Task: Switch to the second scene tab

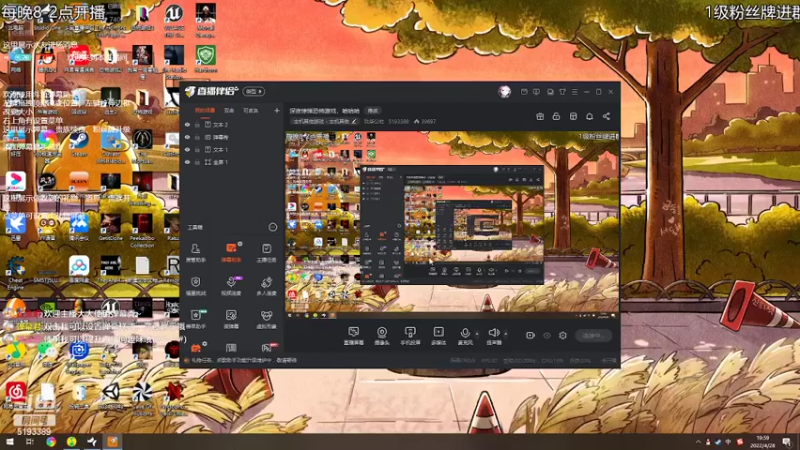Action: (229, 110)
